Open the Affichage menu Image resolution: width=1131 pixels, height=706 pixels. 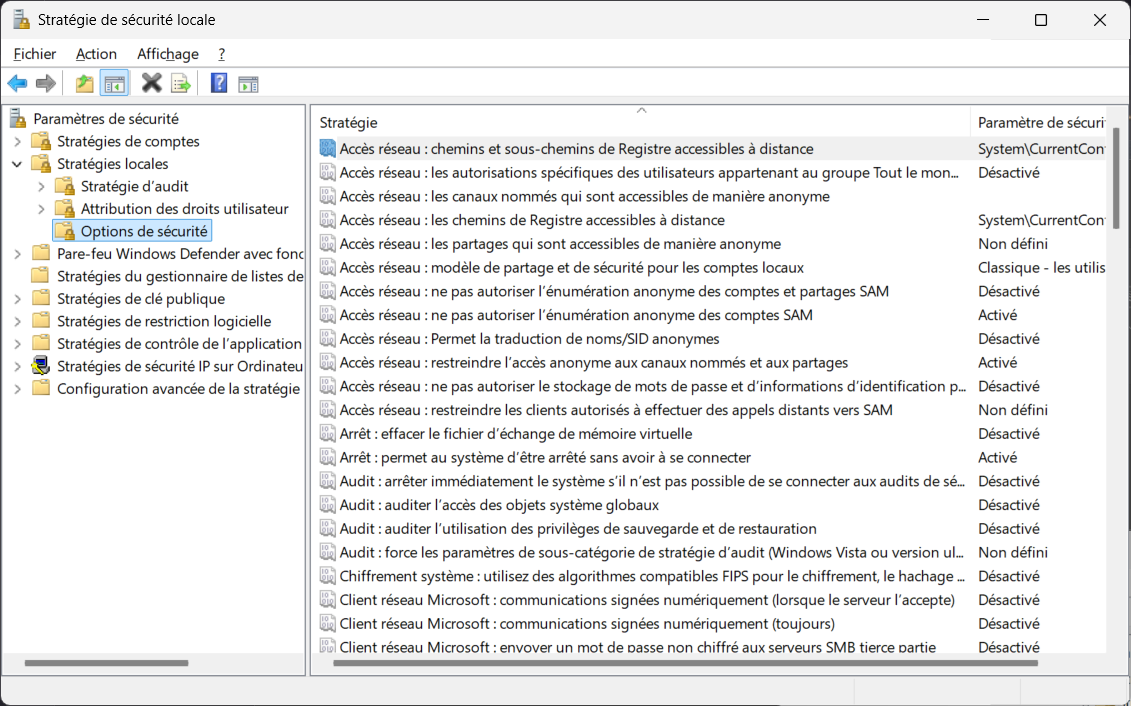[167, 54]
